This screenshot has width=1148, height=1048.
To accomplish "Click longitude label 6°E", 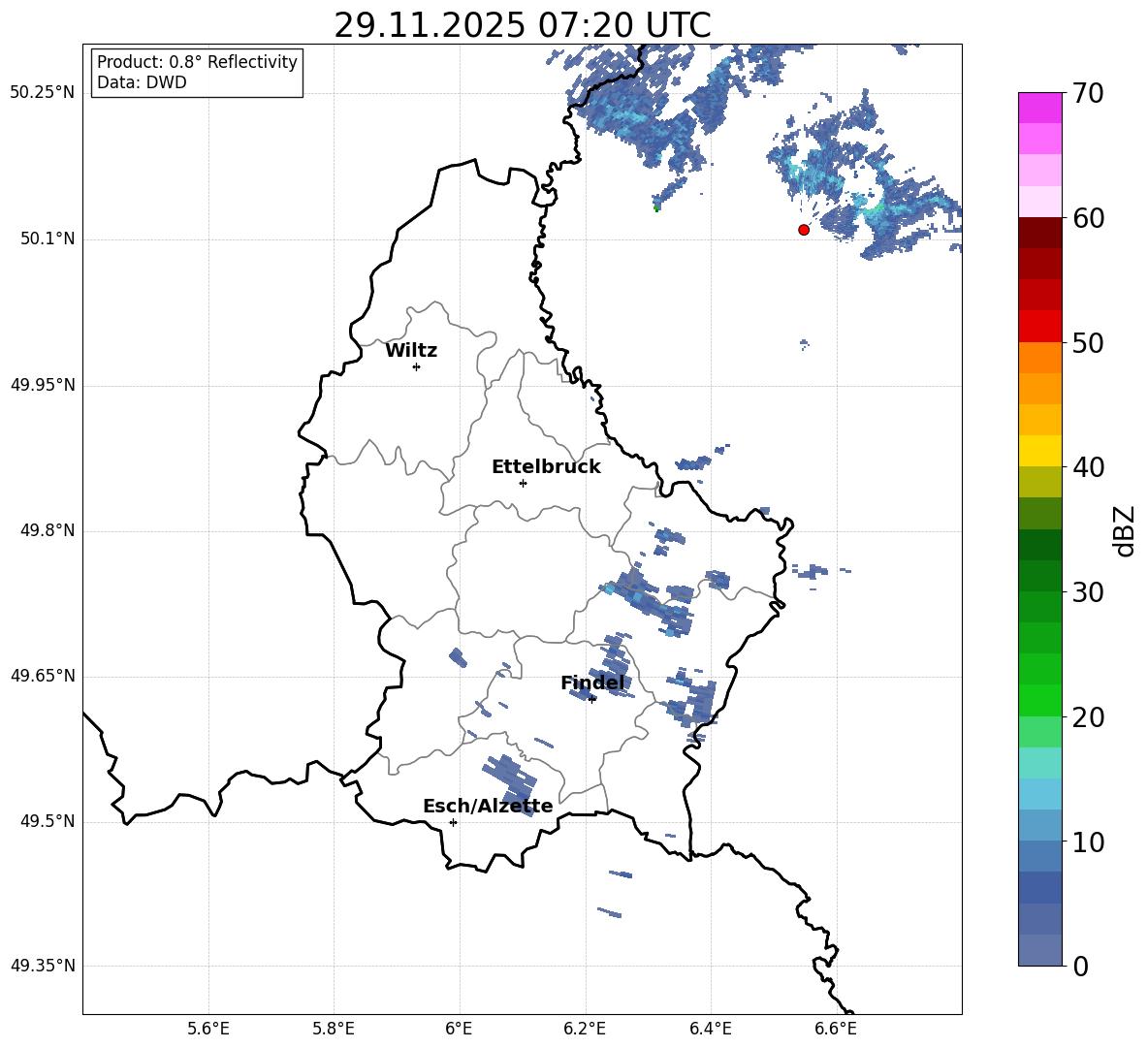I will 459,1029.
